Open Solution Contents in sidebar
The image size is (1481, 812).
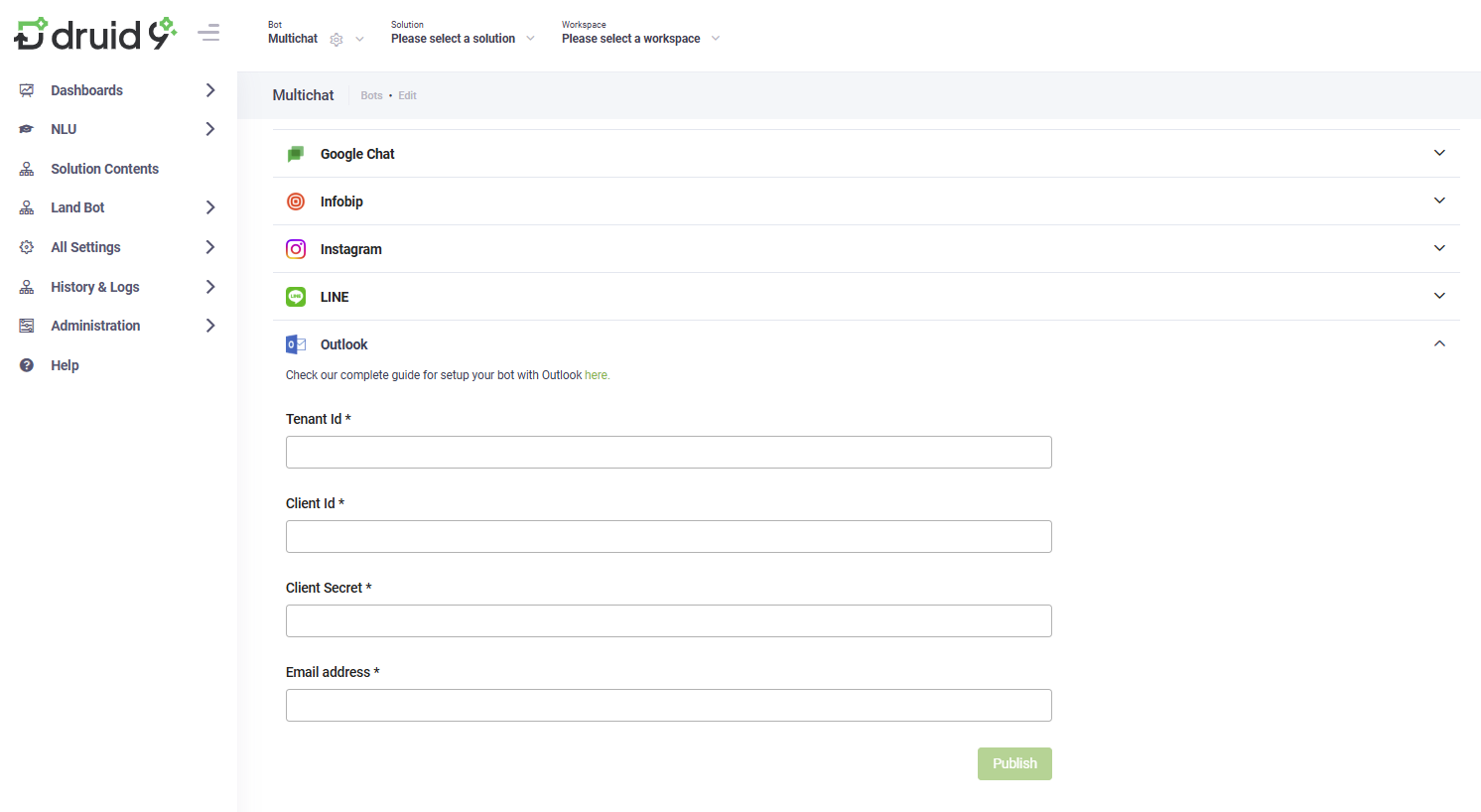[x=104, y=169]
